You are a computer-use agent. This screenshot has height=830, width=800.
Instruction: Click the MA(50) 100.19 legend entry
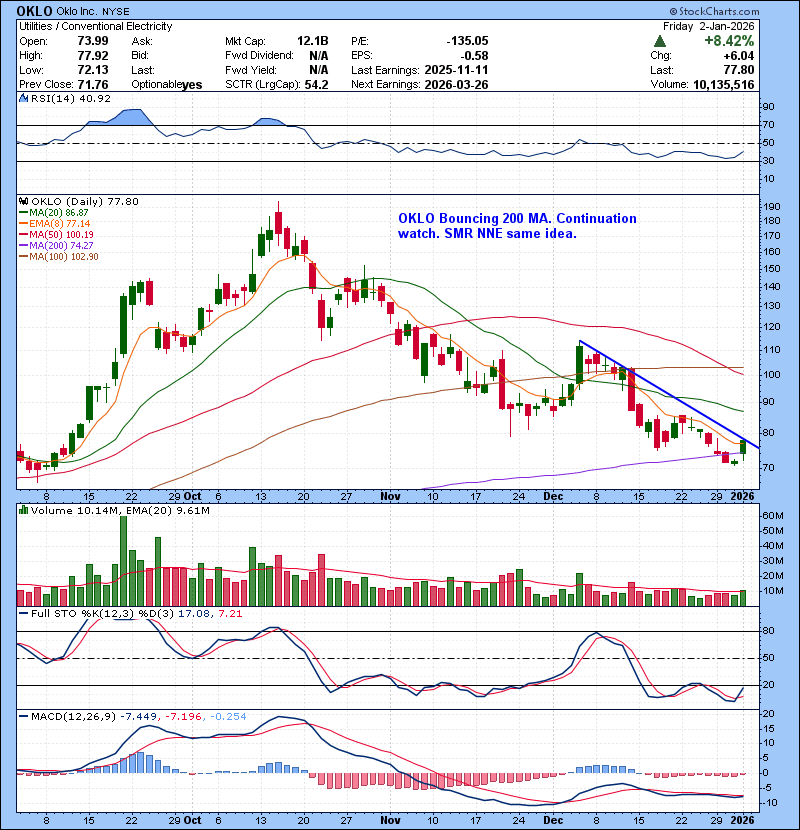click(56, 234)
